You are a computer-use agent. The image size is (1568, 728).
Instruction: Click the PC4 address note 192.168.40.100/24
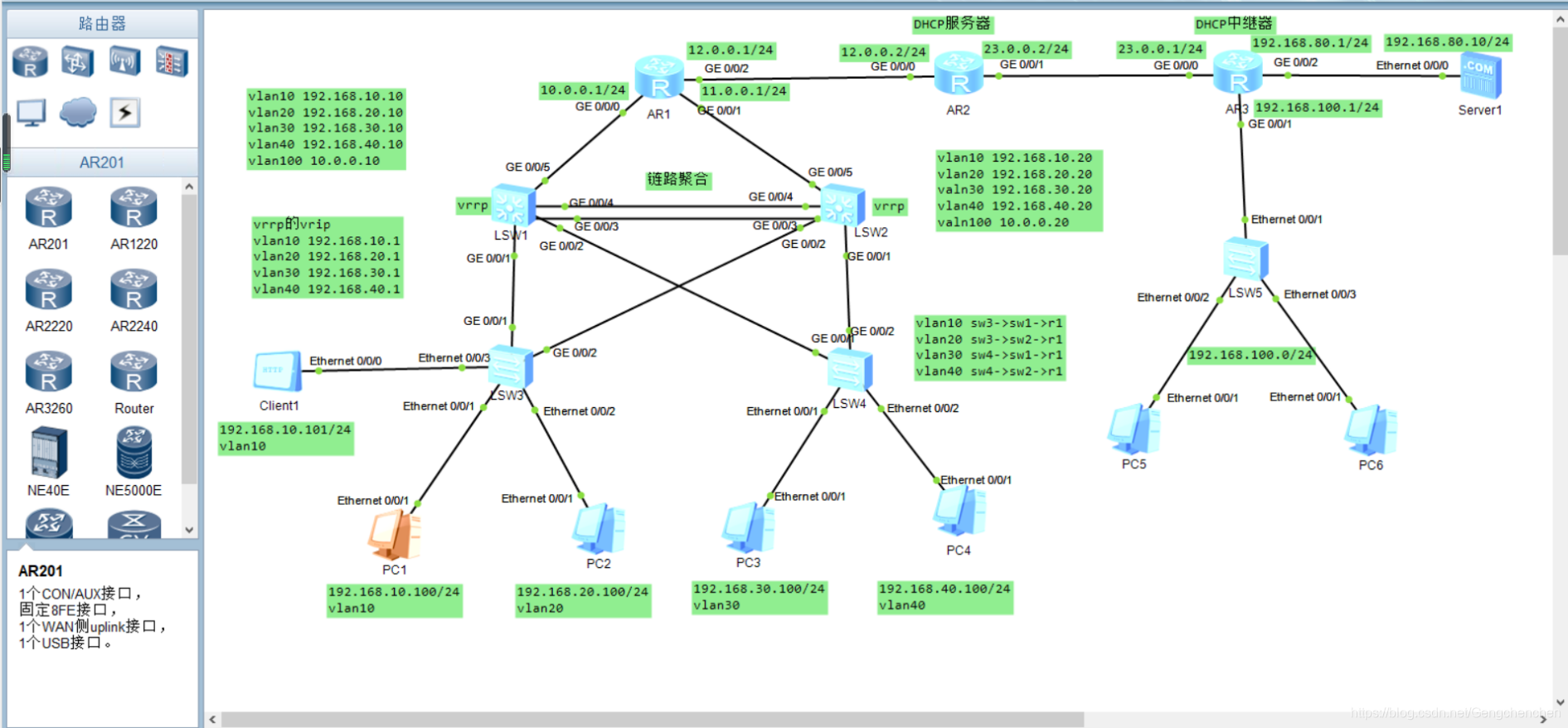(945, 597)
